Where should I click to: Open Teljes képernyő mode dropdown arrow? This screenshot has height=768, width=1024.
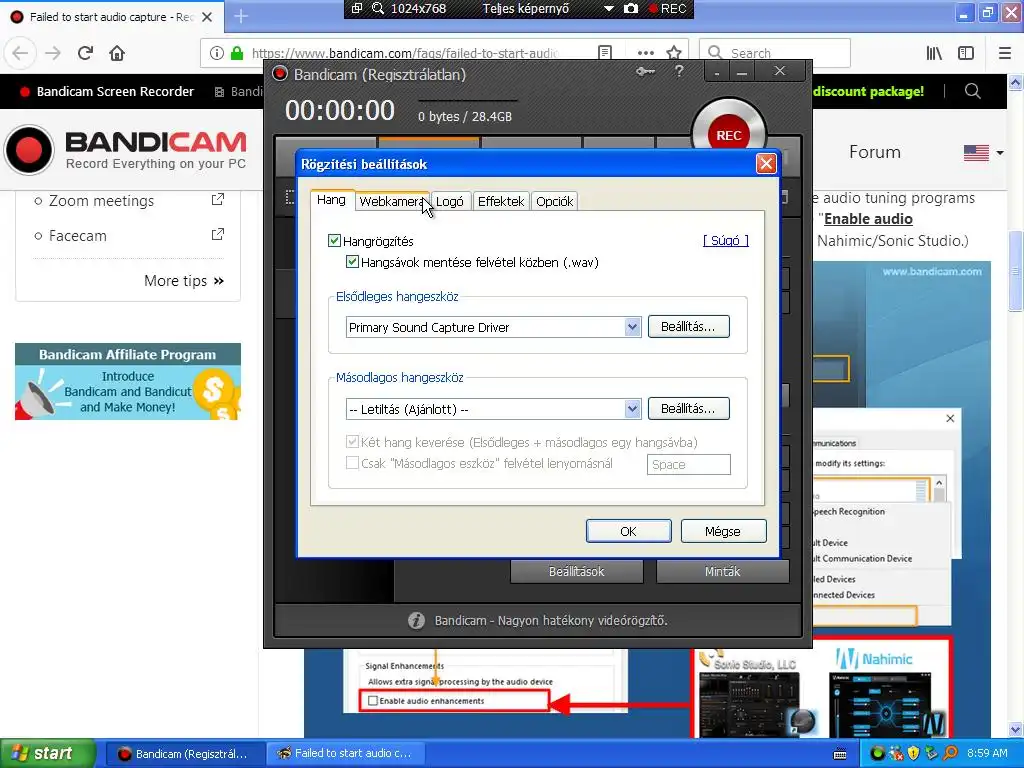point(609,8)
